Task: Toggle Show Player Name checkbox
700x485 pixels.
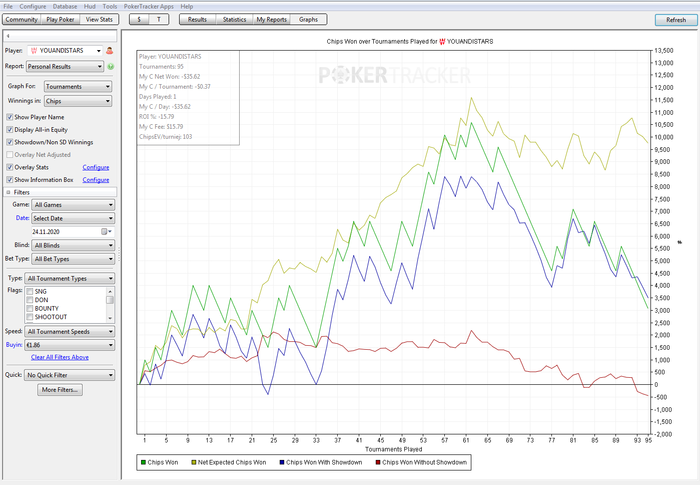Action: tap(9, 117)
